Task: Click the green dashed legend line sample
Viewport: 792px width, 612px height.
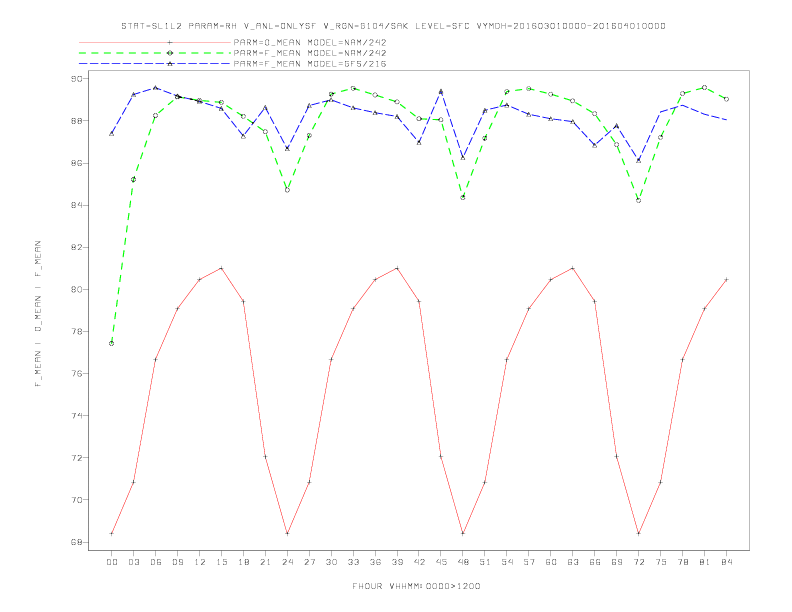Action: pos(155,53)
